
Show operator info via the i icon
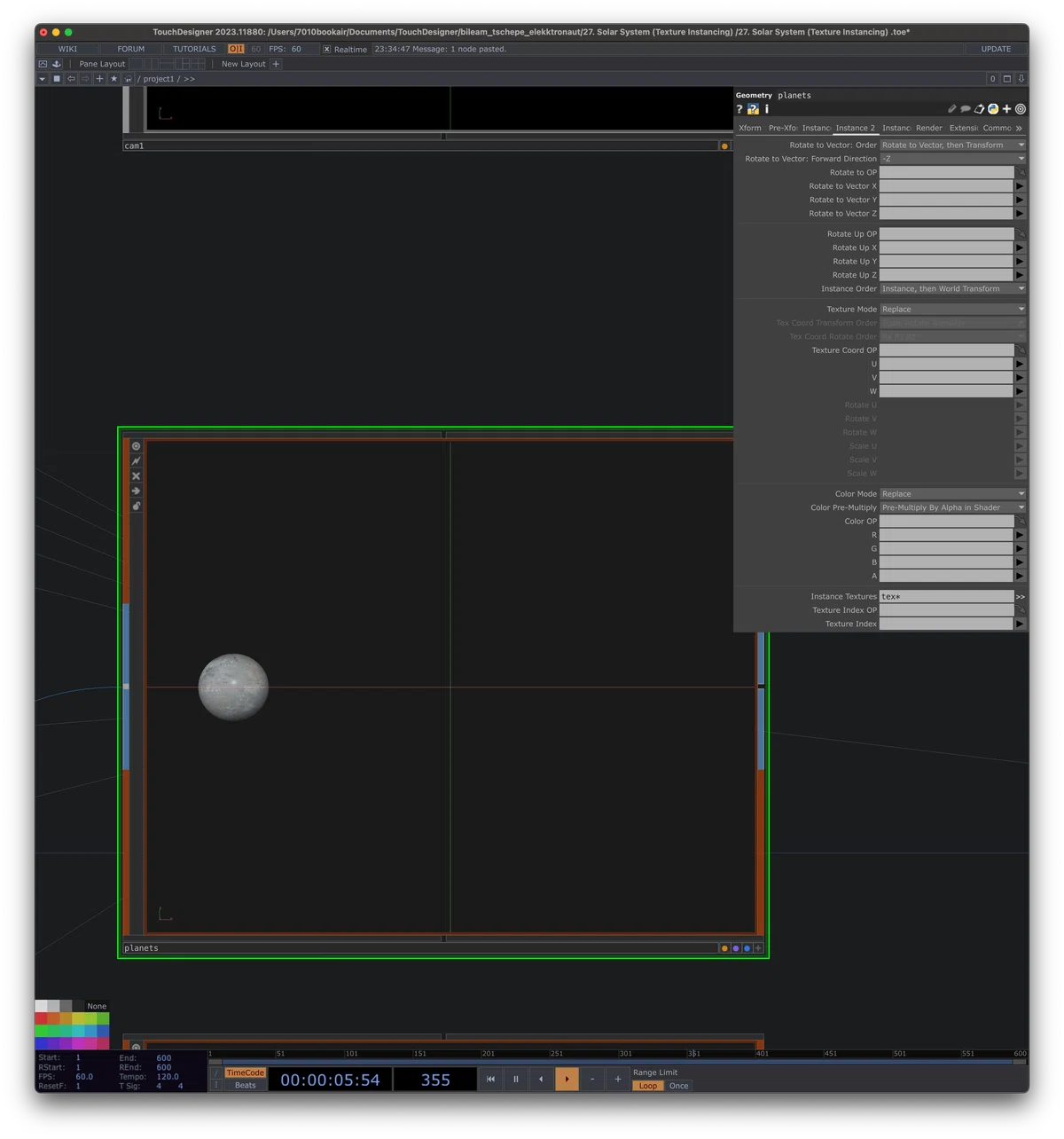(767, 109)
